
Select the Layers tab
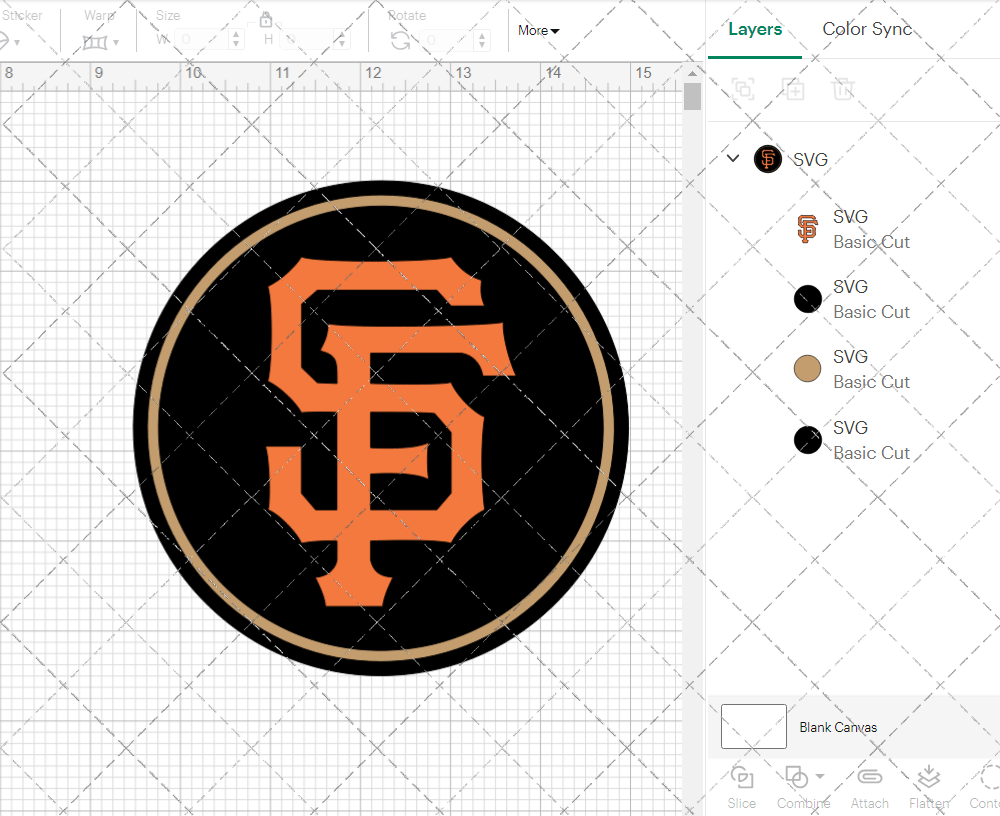coord(755,29)
